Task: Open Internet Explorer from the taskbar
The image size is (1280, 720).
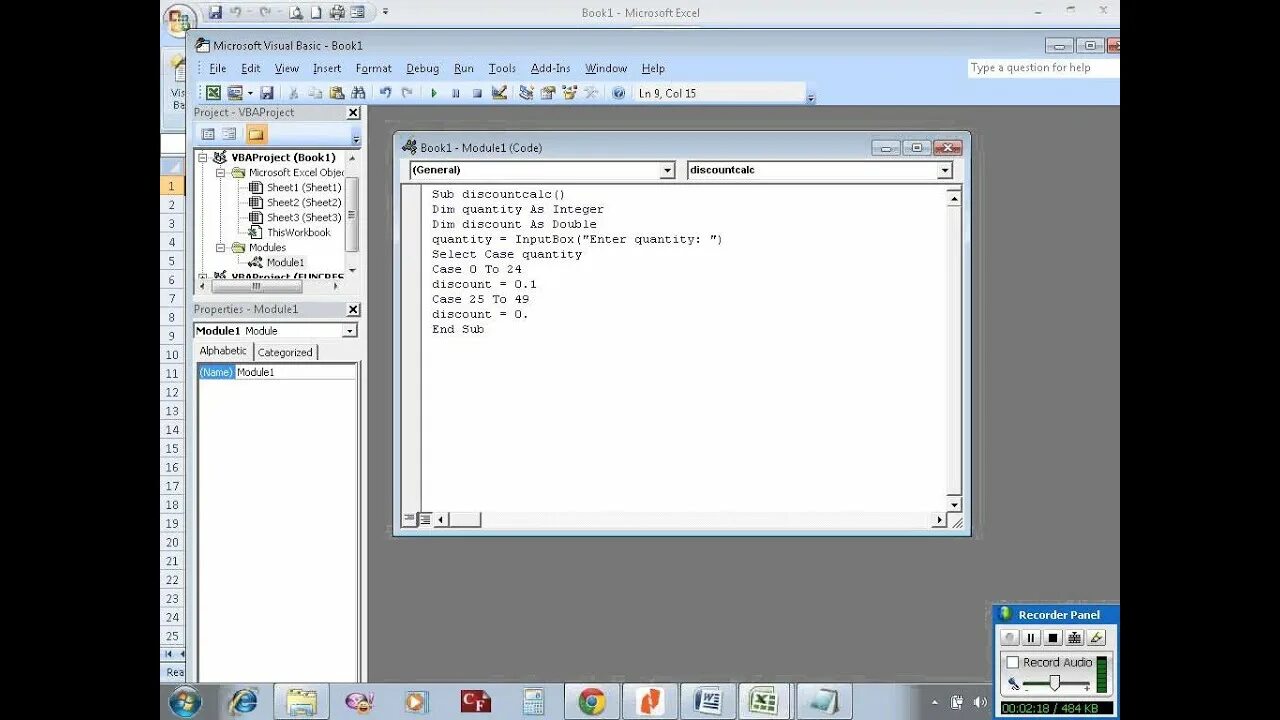Action: (x=243, y=702)
